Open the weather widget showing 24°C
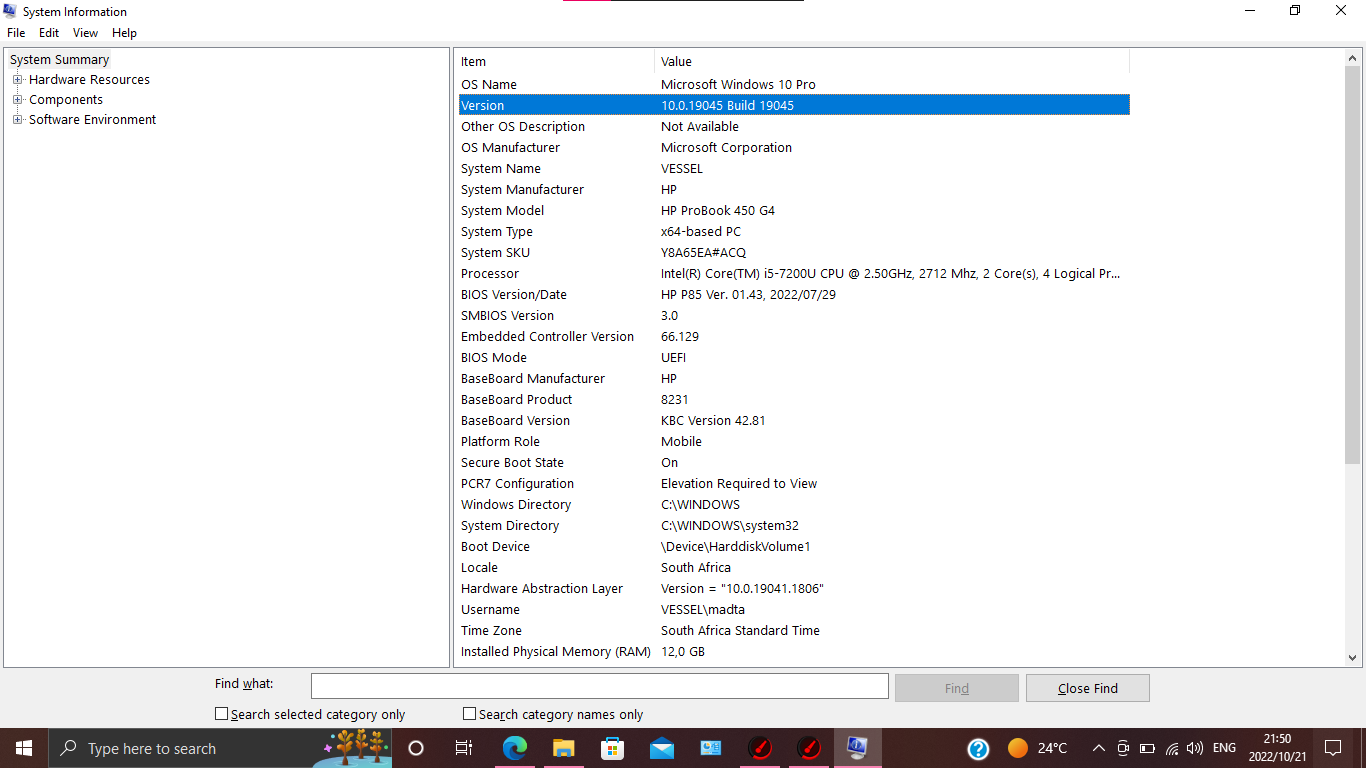Screen dimensions: 1366x768 [x=1037, y=748]
